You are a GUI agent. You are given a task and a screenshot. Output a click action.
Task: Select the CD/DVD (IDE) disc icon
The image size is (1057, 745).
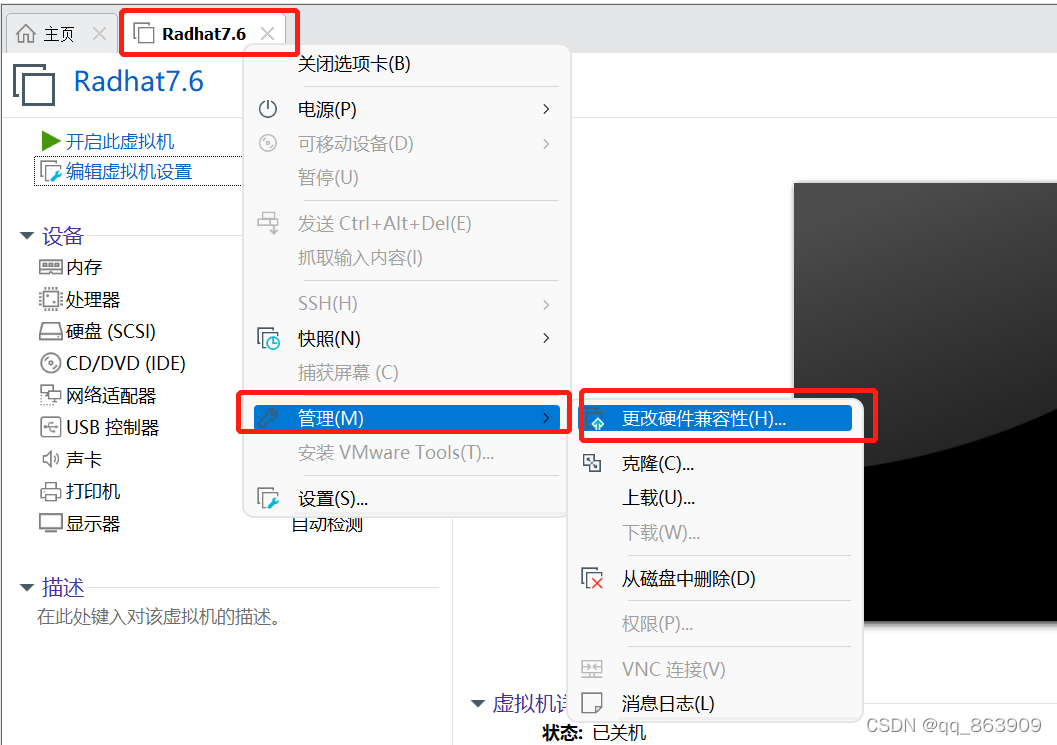[51, 363]
